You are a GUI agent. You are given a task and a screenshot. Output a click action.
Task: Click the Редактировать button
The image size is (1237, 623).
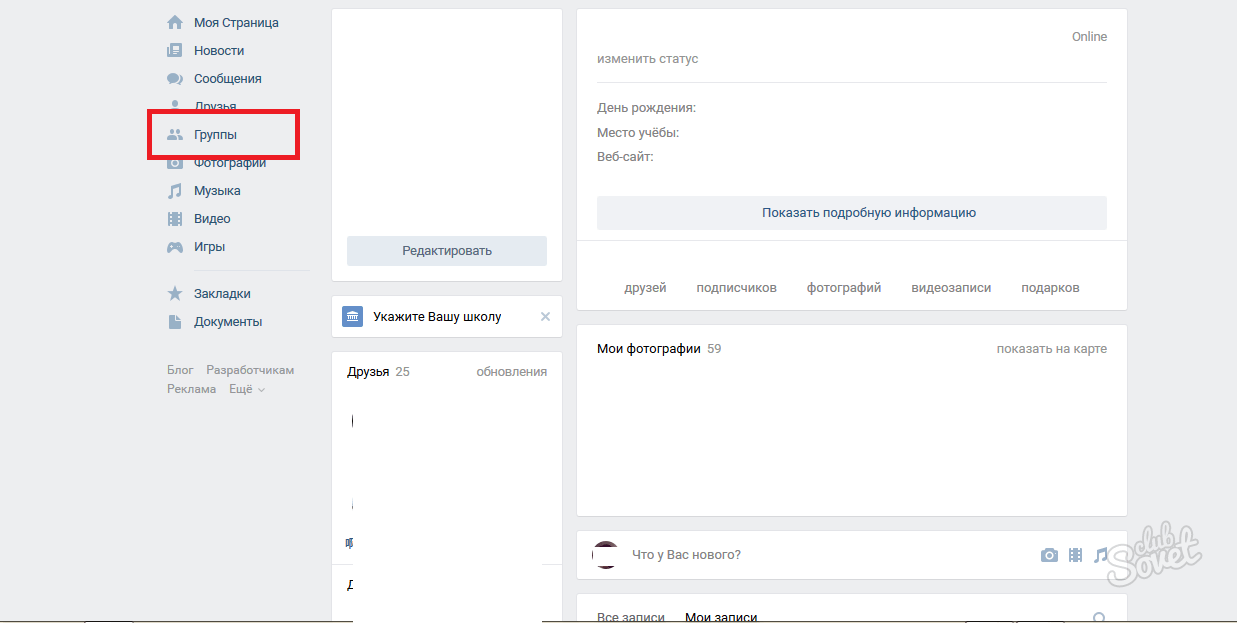click(x=447, y=251)
